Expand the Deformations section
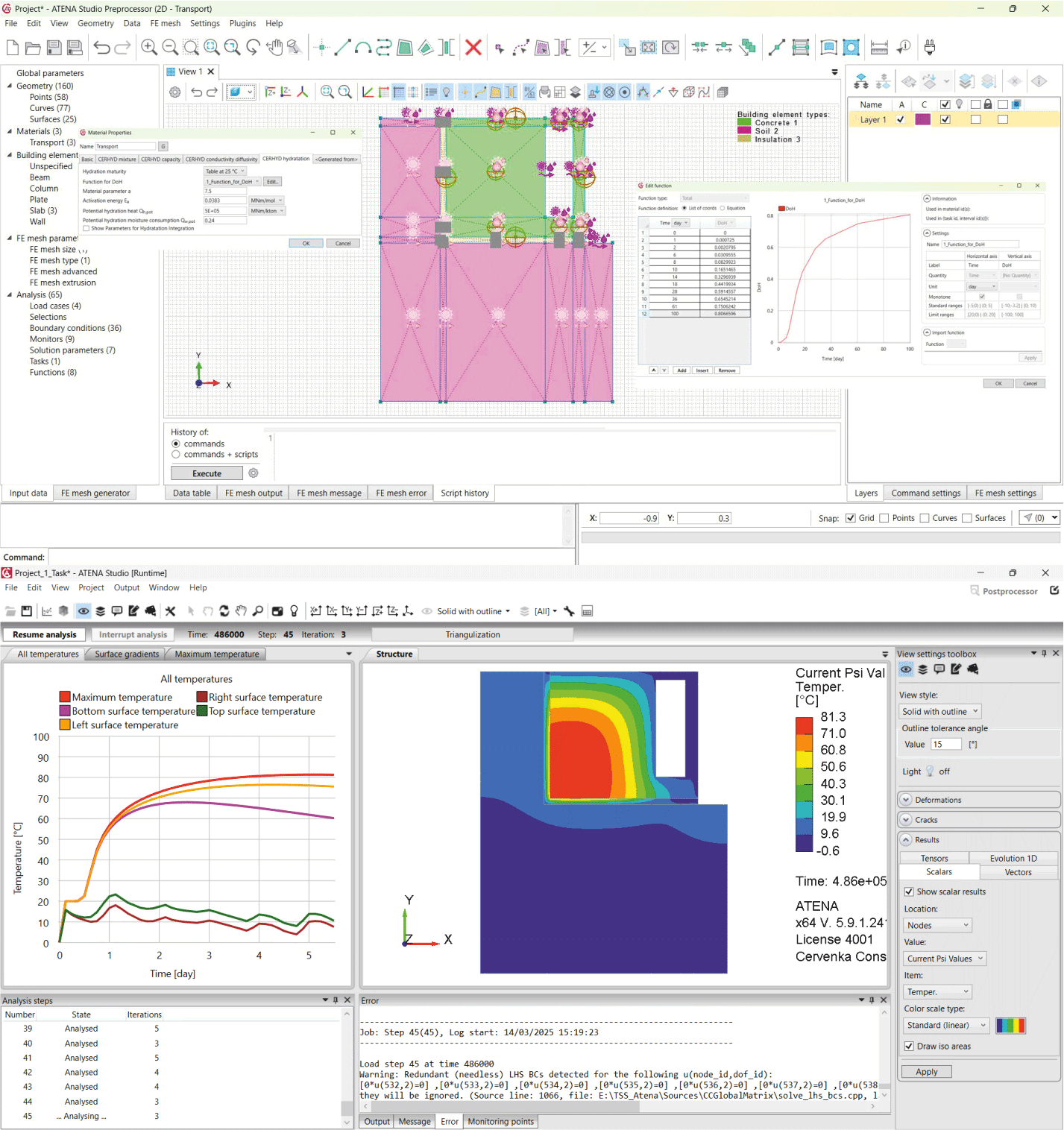The height and width of the screenshot is (1130, 1064). tap(980, 800)
